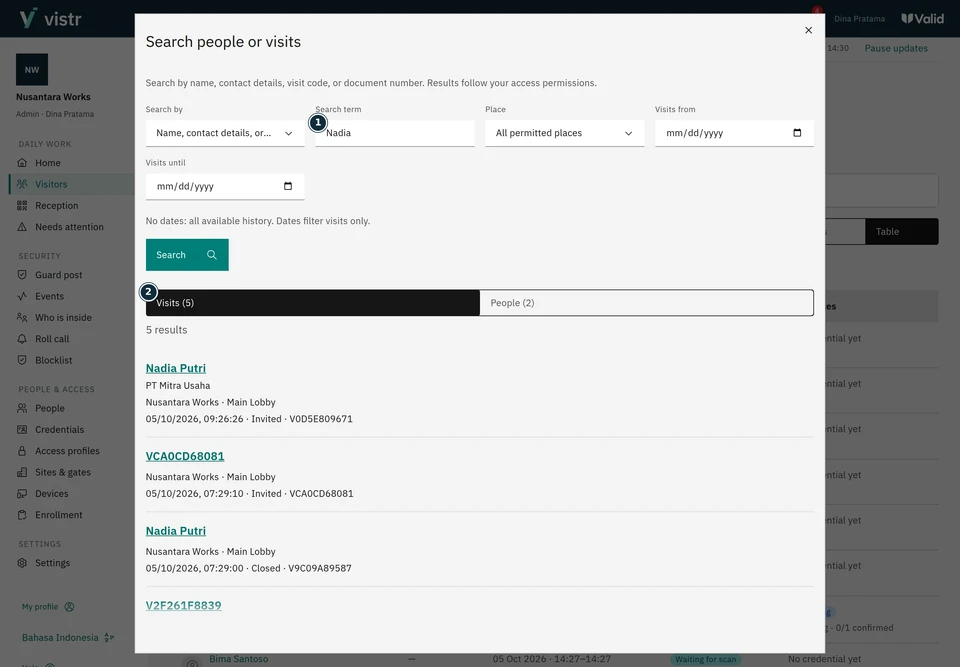960x667 pixels.
Task: Click the Needs attention warning icon
Action: click(22, 227)
